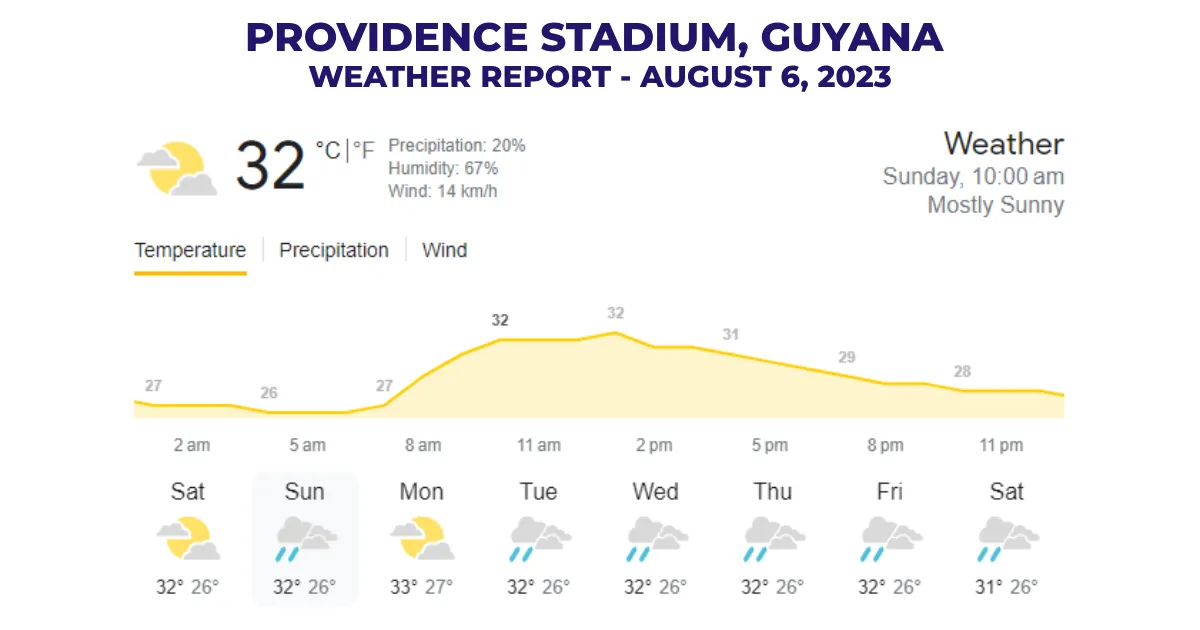Switch to the Precipitation tab
This screenshot has width=1200, height=630.
click(x=335, y=250)
